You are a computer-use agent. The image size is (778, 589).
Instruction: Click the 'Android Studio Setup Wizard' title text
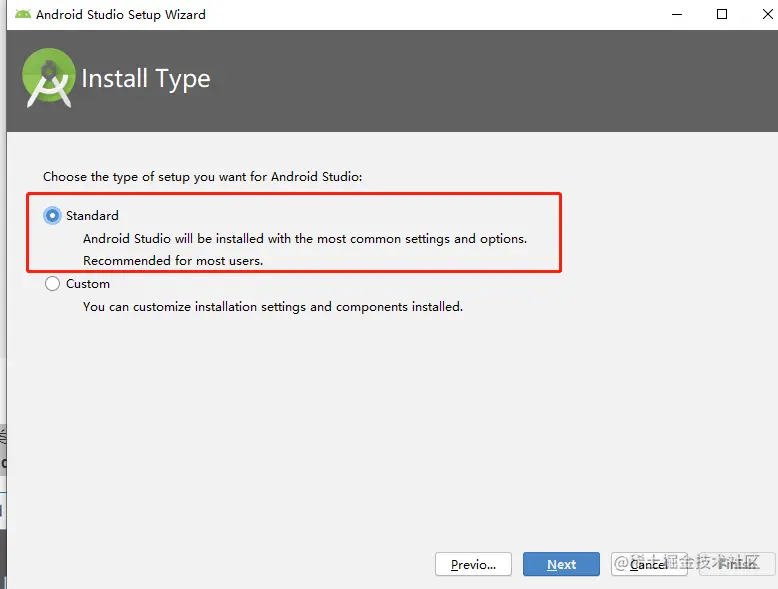pos(121,14)
